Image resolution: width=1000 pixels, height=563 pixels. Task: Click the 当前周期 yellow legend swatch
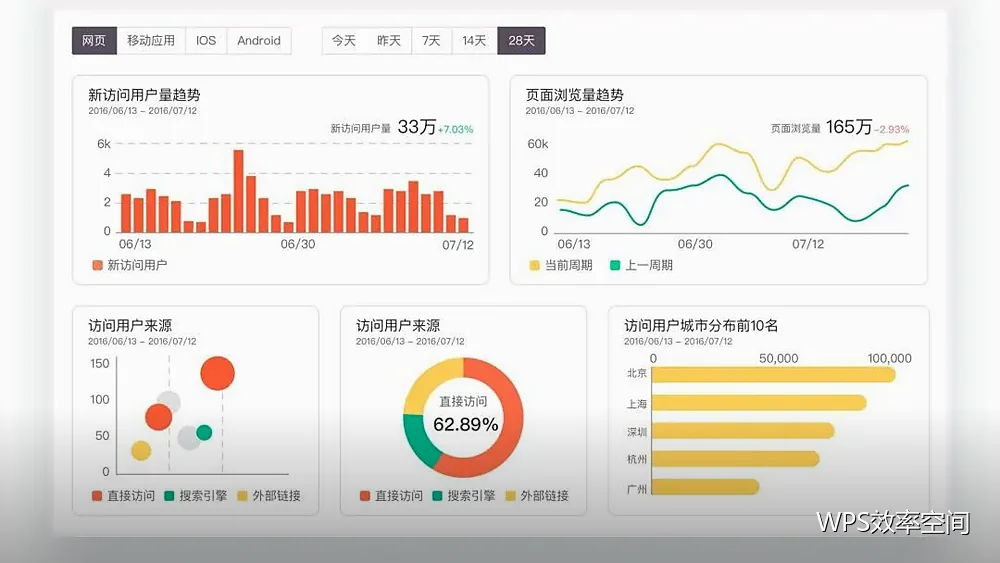(x=534, y=265)
